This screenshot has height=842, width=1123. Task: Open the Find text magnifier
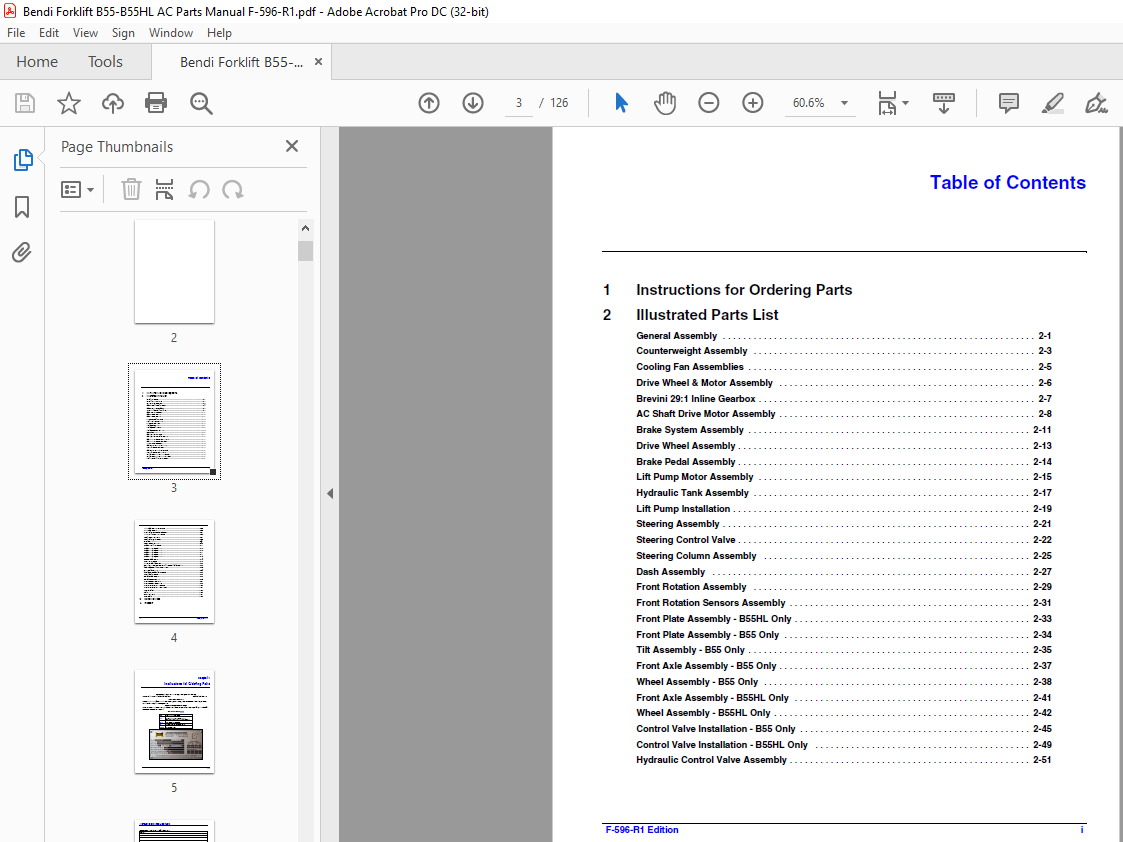pyautogui.click(x=201, y=103)
